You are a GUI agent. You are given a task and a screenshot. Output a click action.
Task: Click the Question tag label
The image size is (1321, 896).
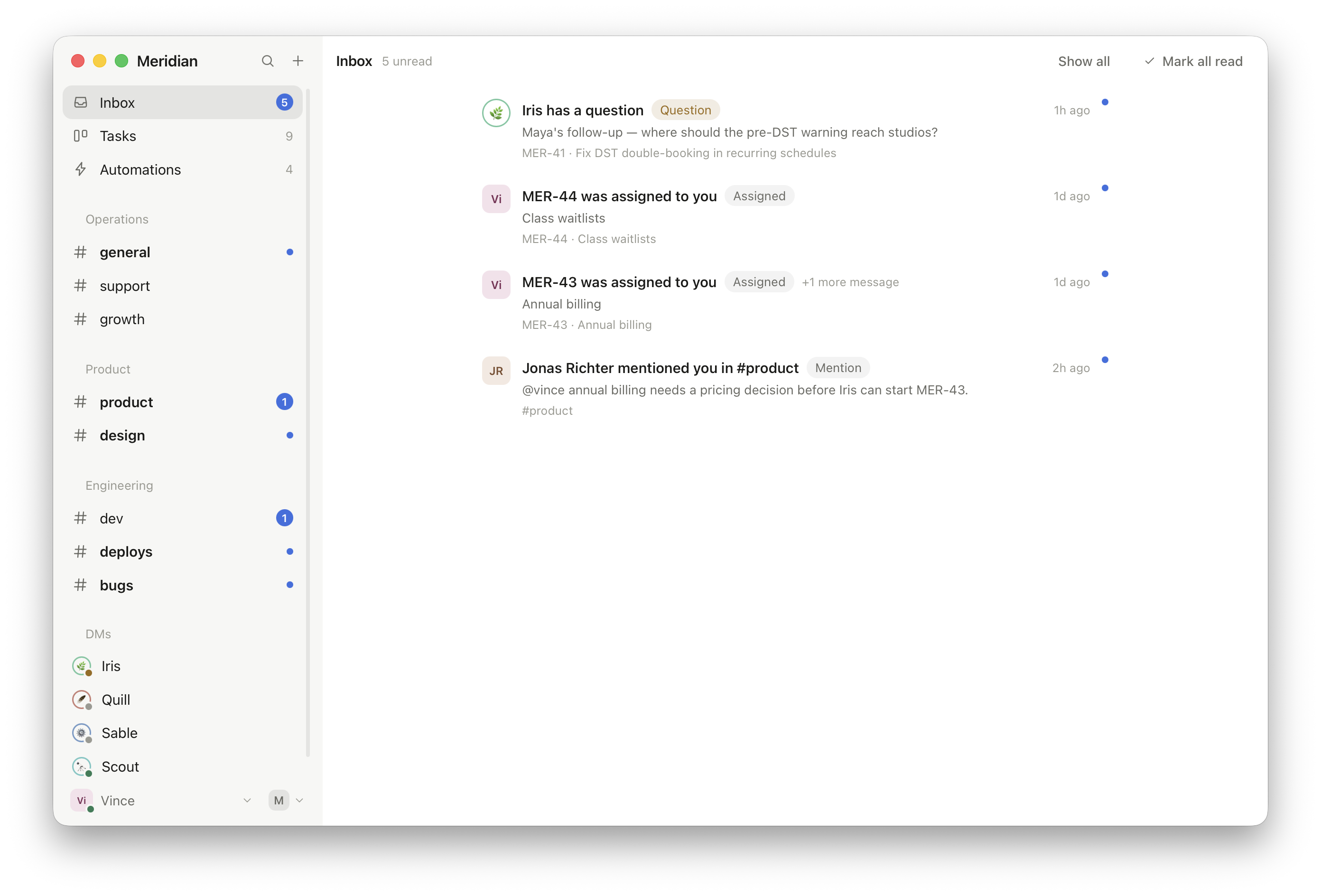point(686,110)
